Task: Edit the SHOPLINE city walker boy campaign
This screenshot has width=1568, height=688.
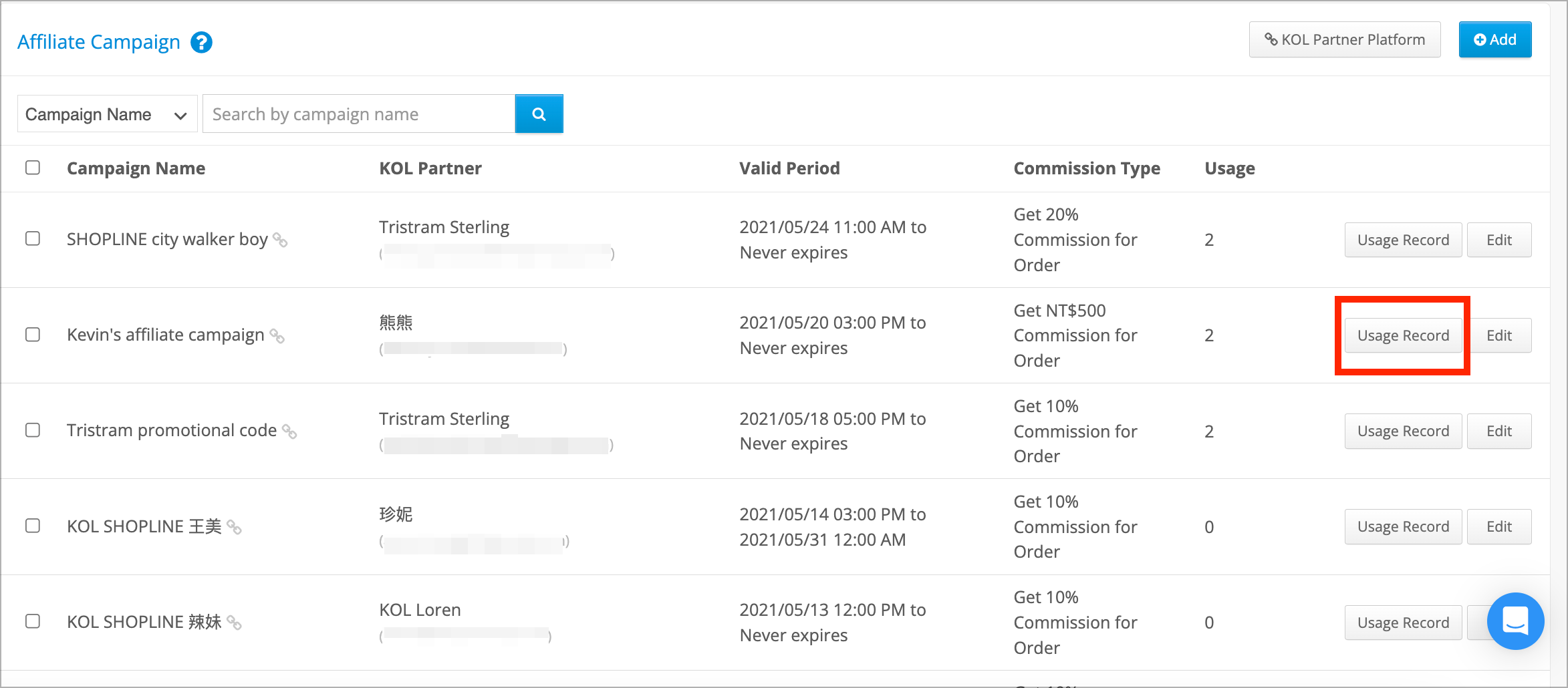Action: [x=1499, y=240]
